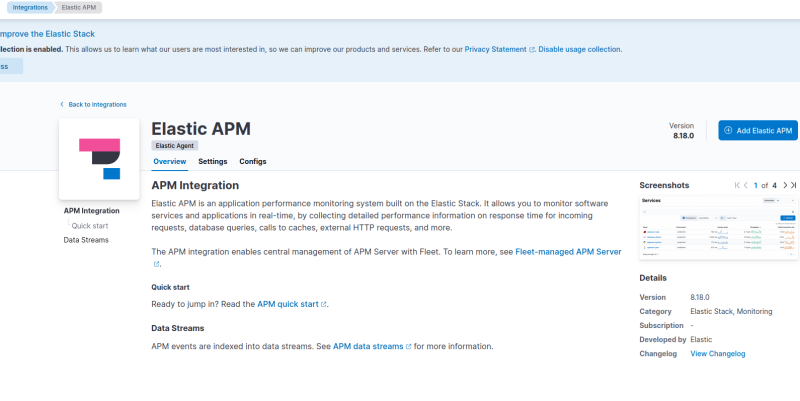Click external icon beside APM data streams
Image resolution: width=800 pixels, height=401 pixels.
click(x=409, y=346)
